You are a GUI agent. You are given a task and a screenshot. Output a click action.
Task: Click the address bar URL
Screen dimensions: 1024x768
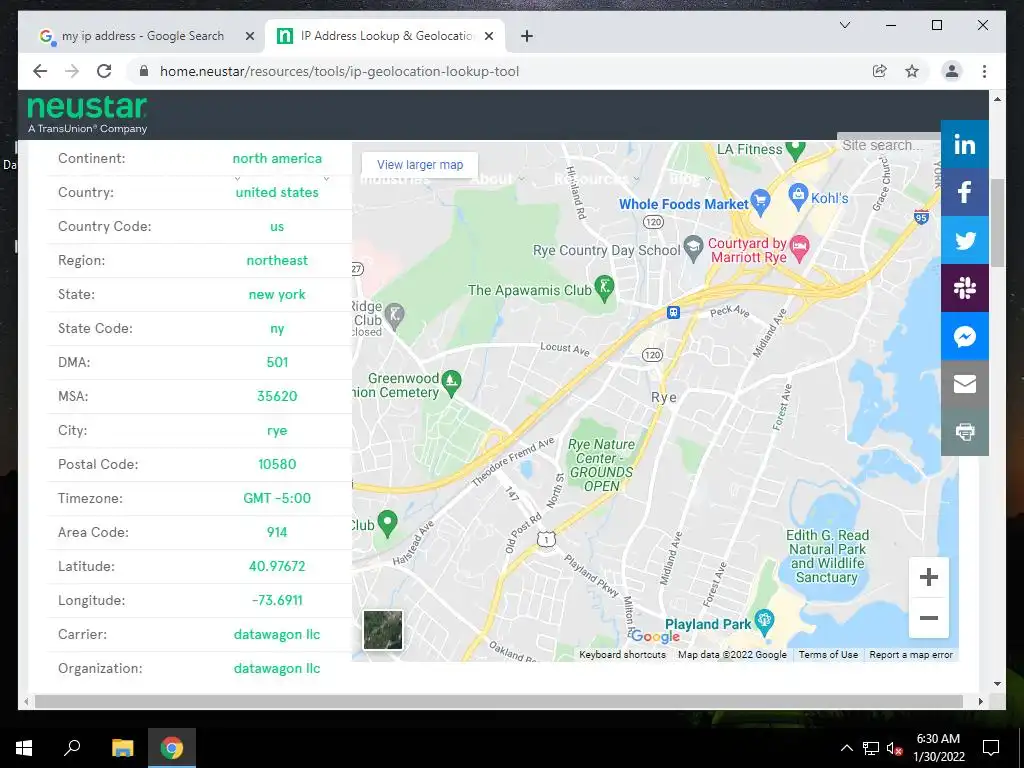click(339, 71)
